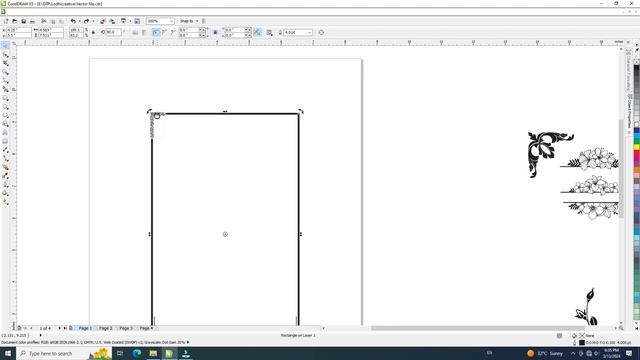Select the Shape tool

click(x=5, y=54)
